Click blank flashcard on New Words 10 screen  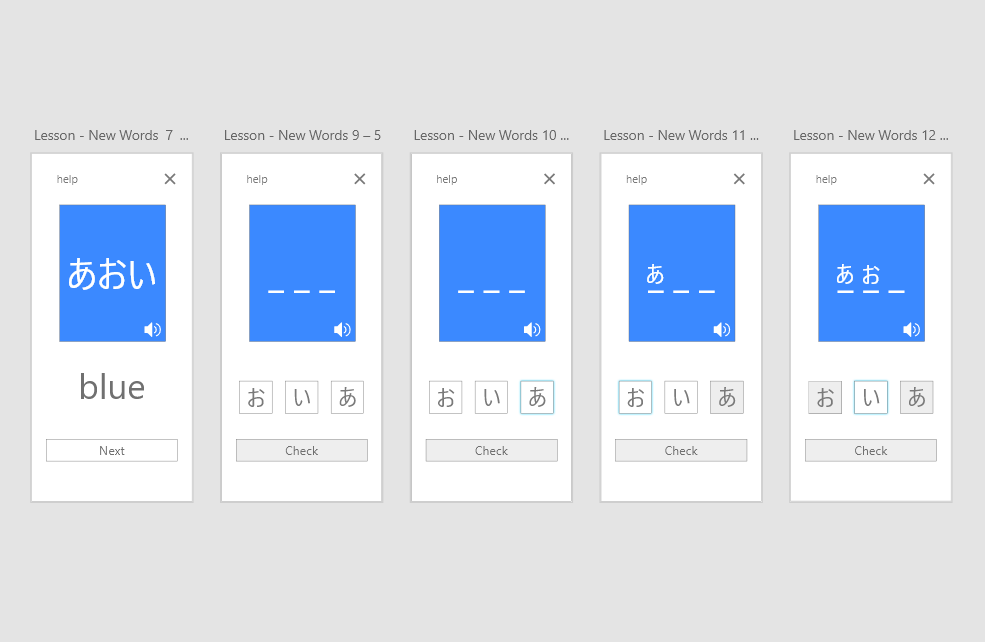pos(492,273)
